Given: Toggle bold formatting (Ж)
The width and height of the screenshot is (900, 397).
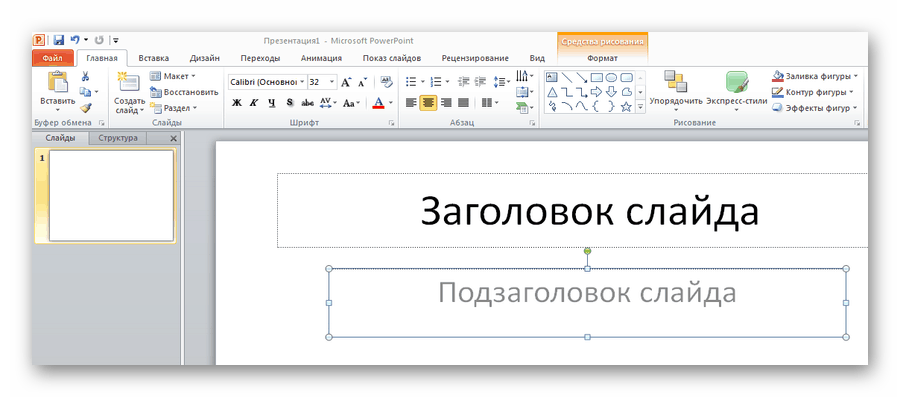Looking at the screenshot, I should coord(236,103).
